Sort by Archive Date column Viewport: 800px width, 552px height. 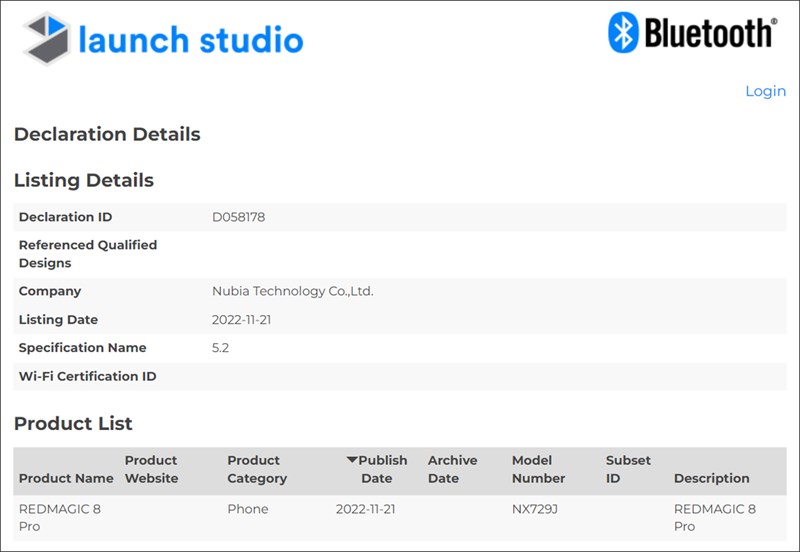452,469
